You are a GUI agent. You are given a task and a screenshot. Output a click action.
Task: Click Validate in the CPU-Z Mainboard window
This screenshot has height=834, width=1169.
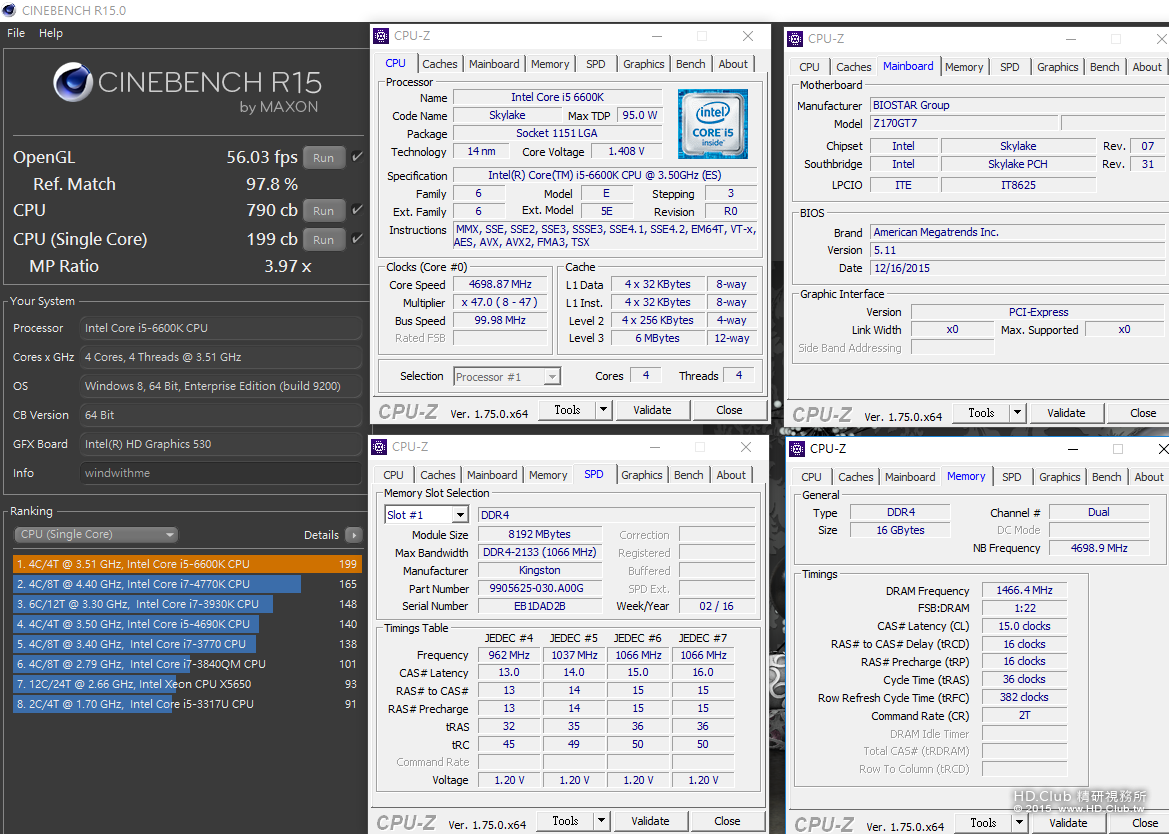(1066, 413)
